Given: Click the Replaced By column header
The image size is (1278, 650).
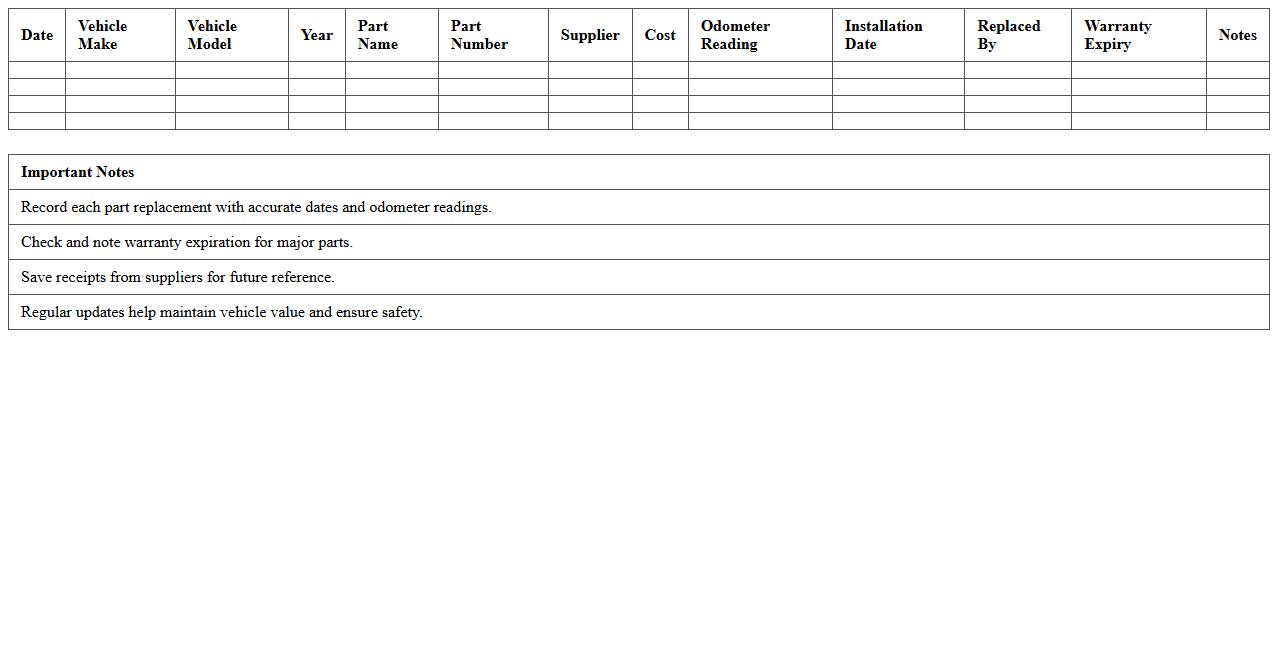Looking at the screenshot, I should click(x=1009, y=35).
